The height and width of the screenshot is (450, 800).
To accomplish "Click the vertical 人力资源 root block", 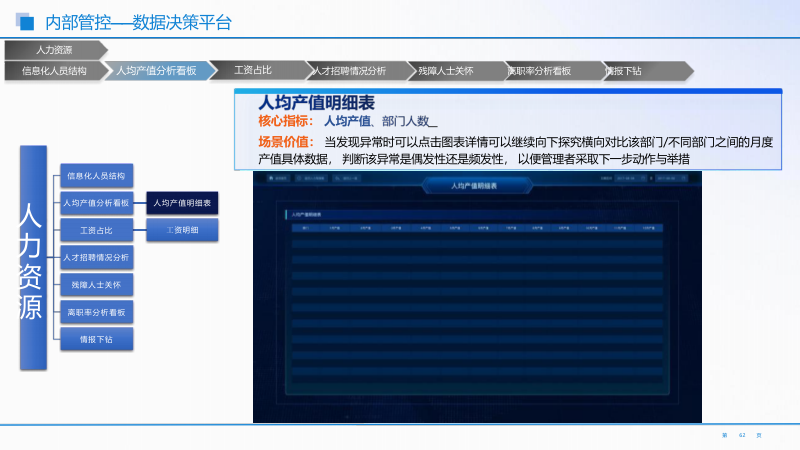I will pyautogui.click(x=32, y=257).
